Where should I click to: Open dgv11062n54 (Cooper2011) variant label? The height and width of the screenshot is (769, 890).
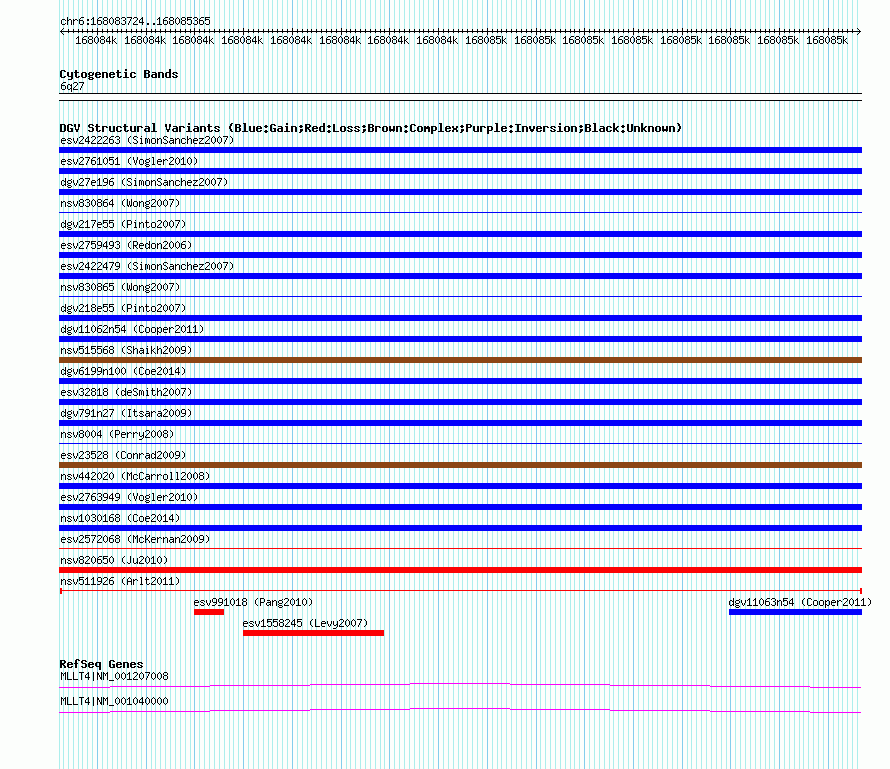[x=132, y=329]
